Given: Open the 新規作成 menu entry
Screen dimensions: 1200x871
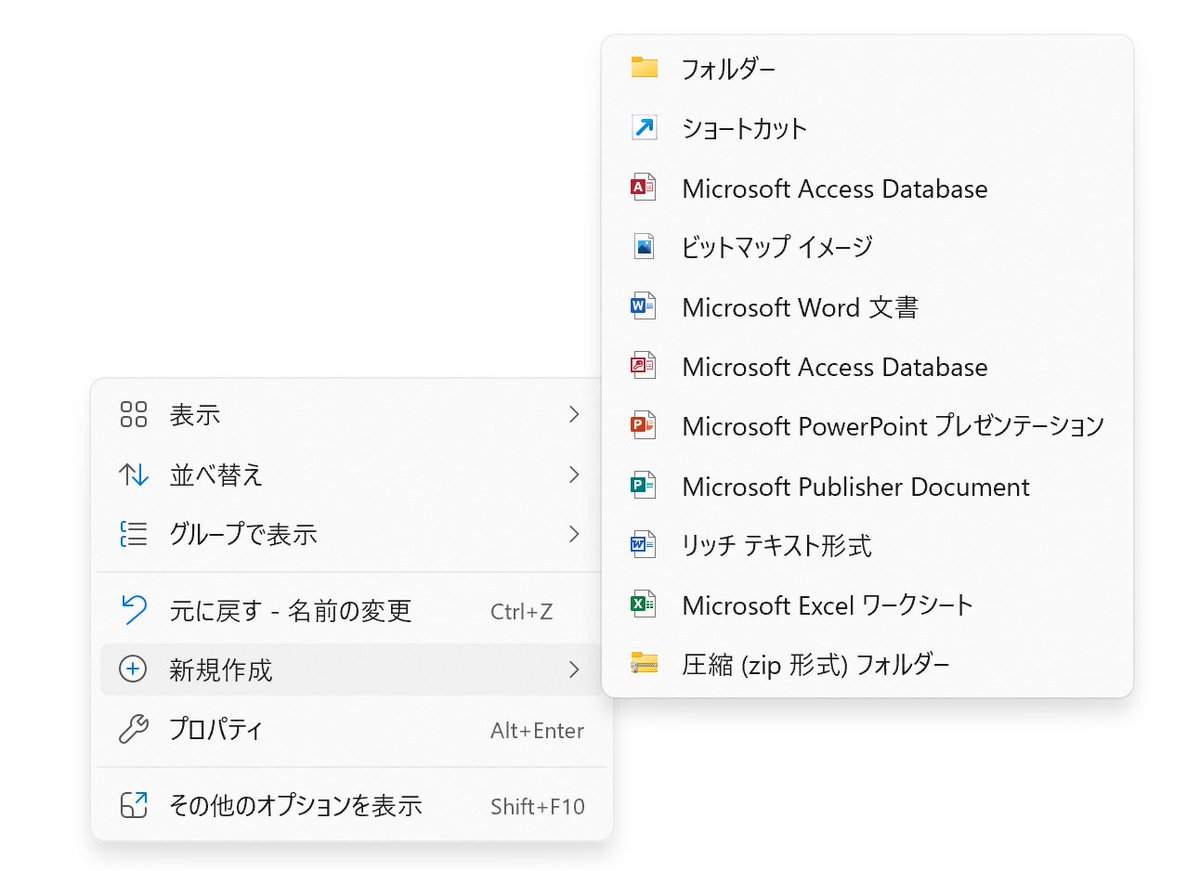Looking at the screenshot, I should click(351, 669).
